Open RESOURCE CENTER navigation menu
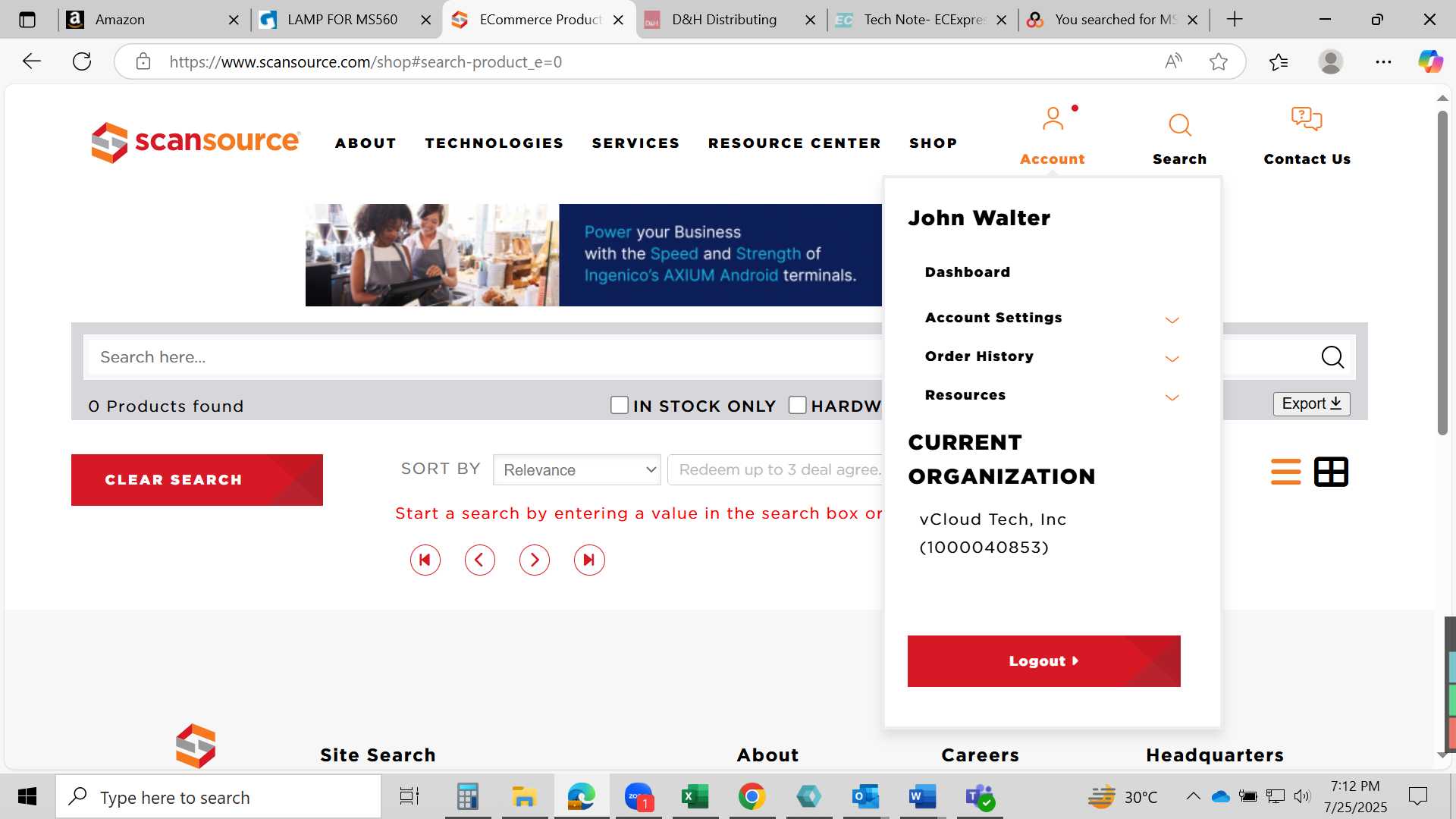 (x=795, y=143)
